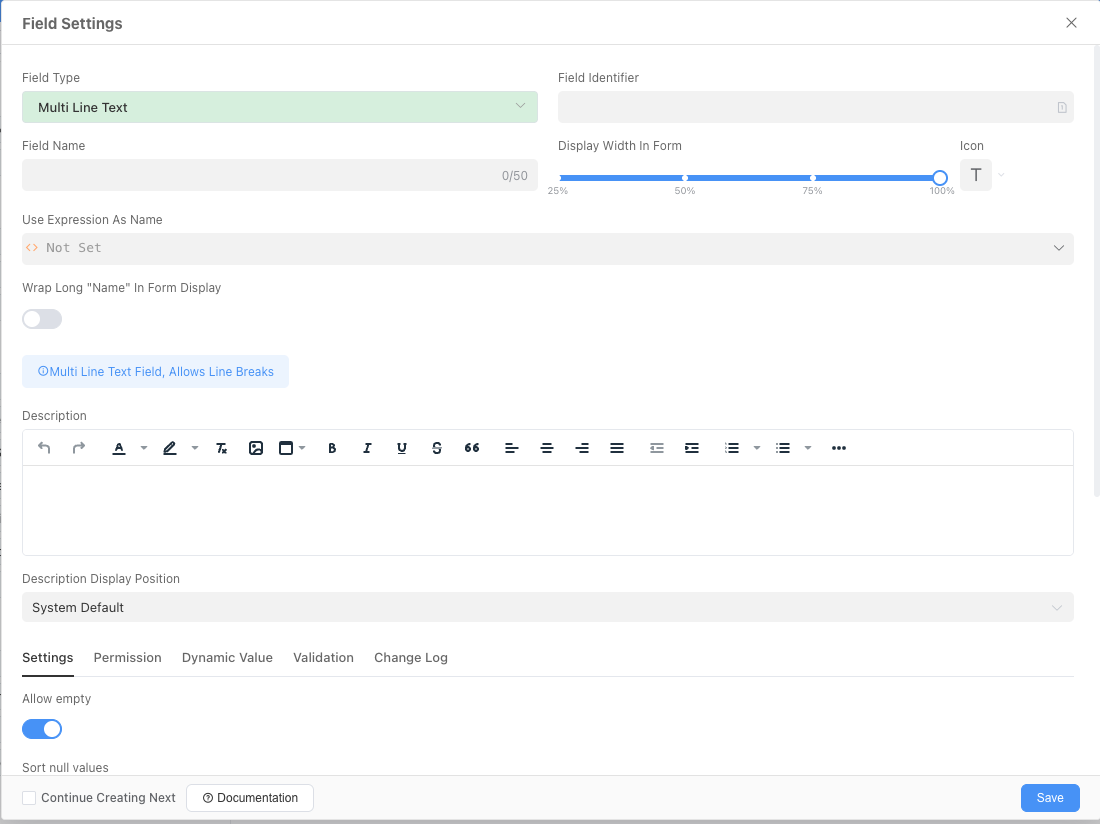
Task: Expand the Use Expression As Name dropdown
Action: [547, 248]
